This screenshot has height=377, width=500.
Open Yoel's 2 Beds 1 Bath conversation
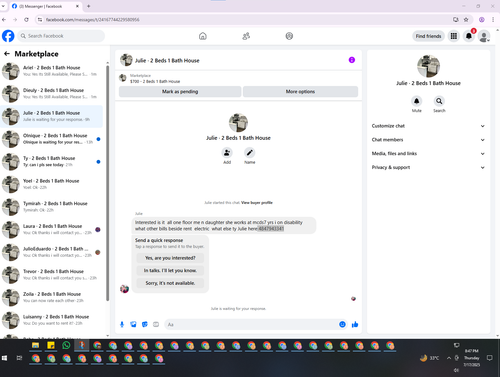coord(52,184)
